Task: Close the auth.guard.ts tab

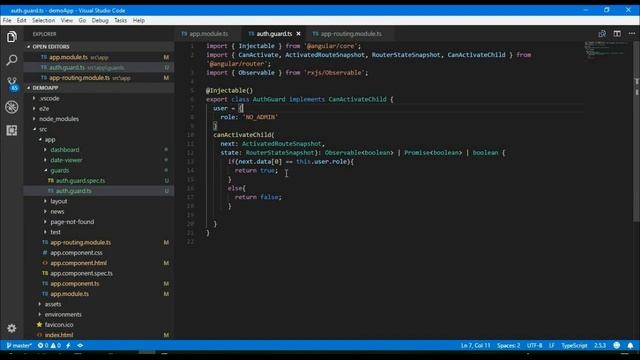Action: click(x=298, y=34)
